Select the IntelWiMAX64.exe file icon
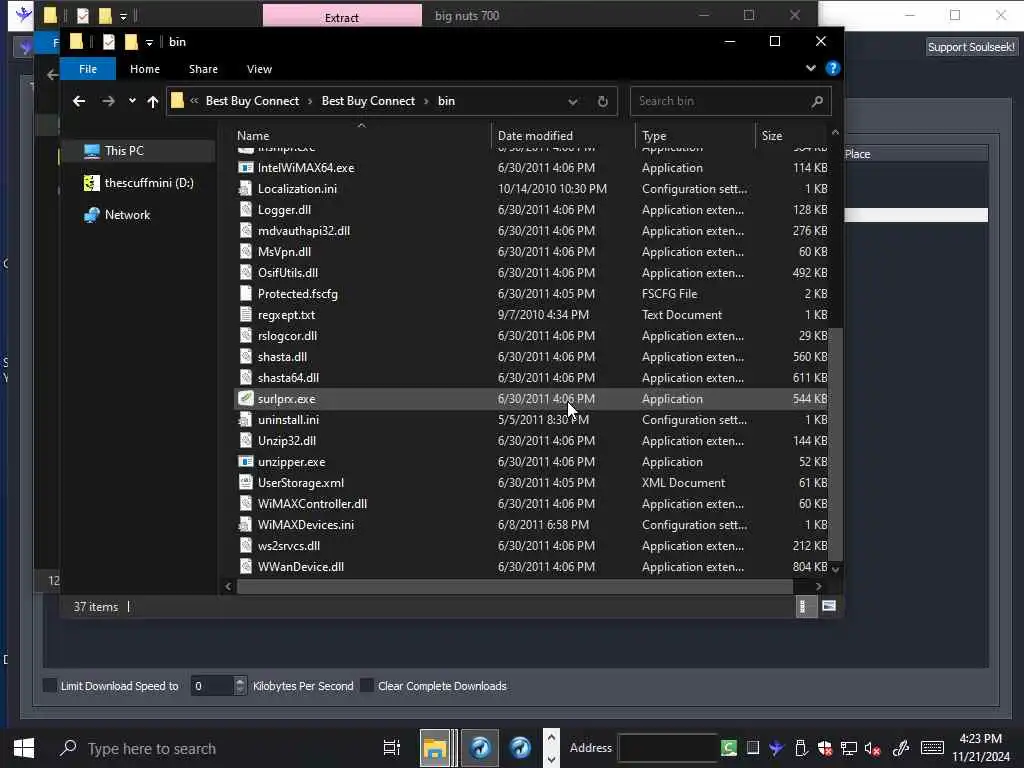The image size is (1024, 768). [246, 168]
